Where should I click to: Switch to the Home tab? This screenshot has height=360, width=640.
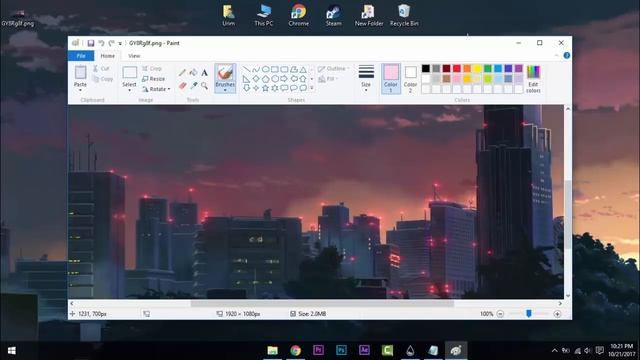[x=108, y=56]
